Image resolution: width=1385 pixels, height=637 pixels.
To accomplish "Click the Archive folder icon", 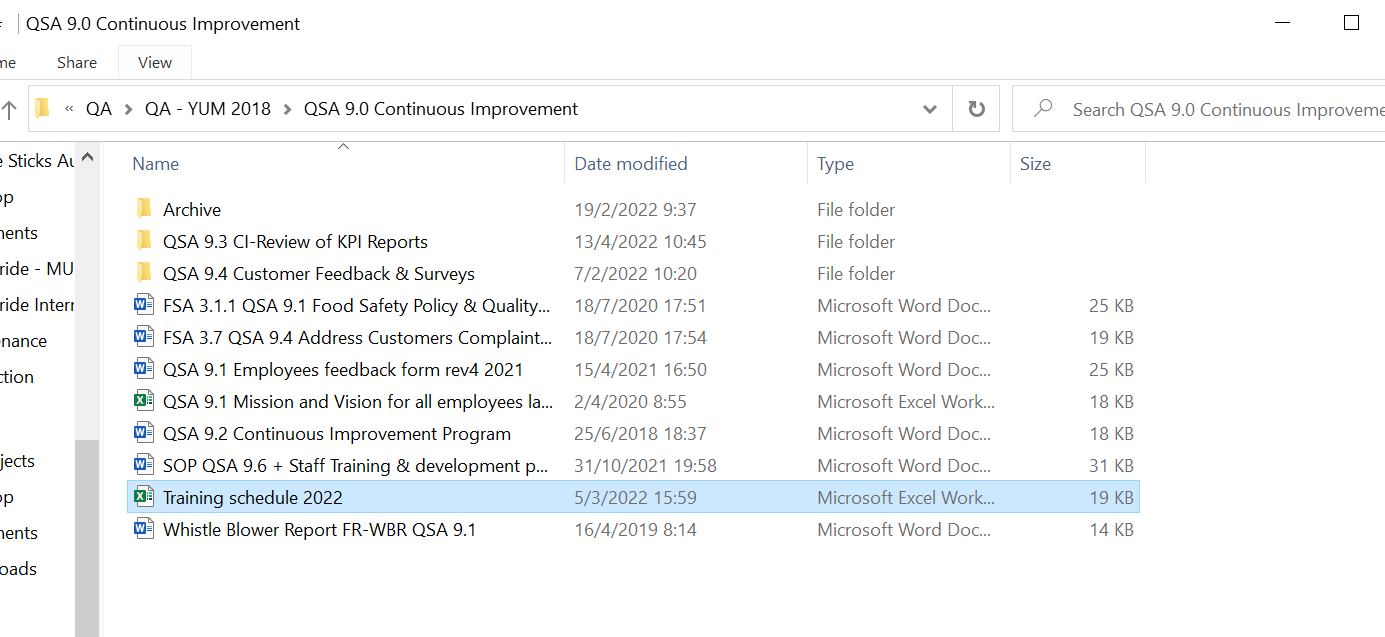I will tap(144, 209).
